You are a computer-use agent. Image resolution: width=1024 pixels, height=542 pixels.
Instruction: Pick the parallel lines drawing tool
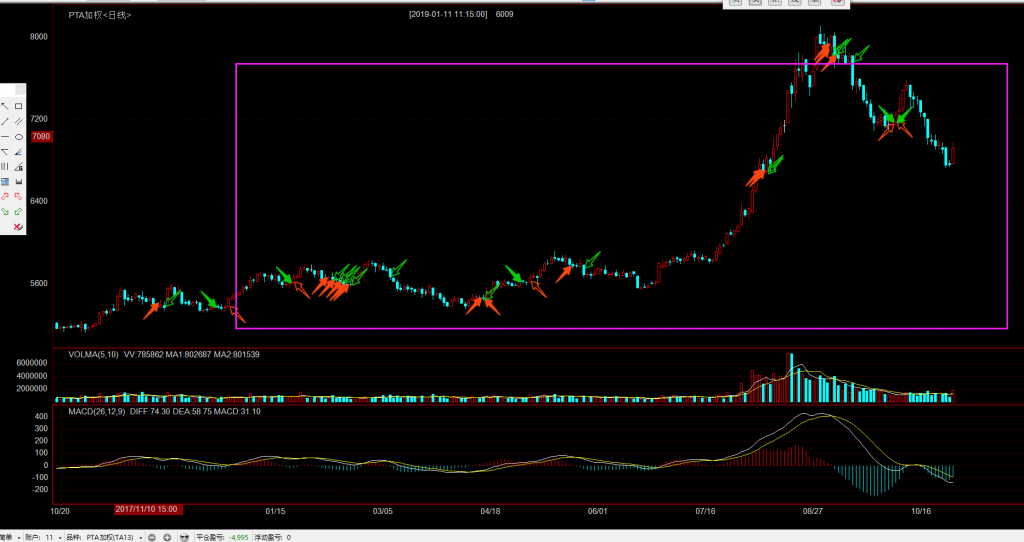19,121
